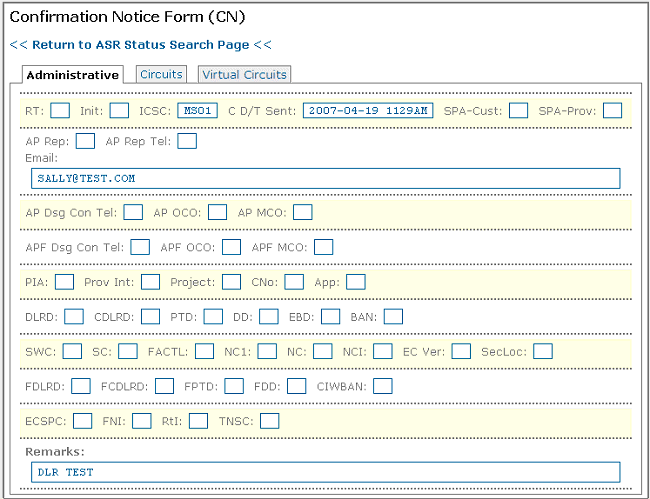Image resolution: width=650 pixels, height=499 pixels.
Task: Click the Project field box
Action: 232,282
